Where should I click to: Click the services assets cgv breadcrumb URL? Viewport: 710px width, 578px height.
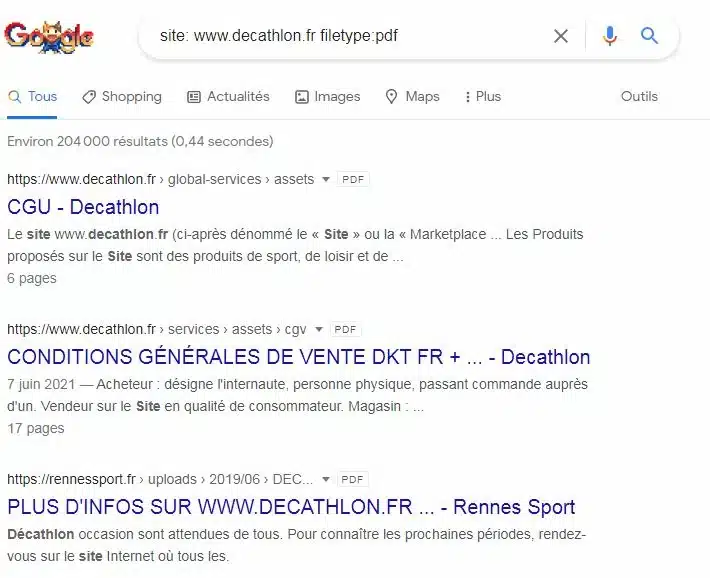(157, 329)
